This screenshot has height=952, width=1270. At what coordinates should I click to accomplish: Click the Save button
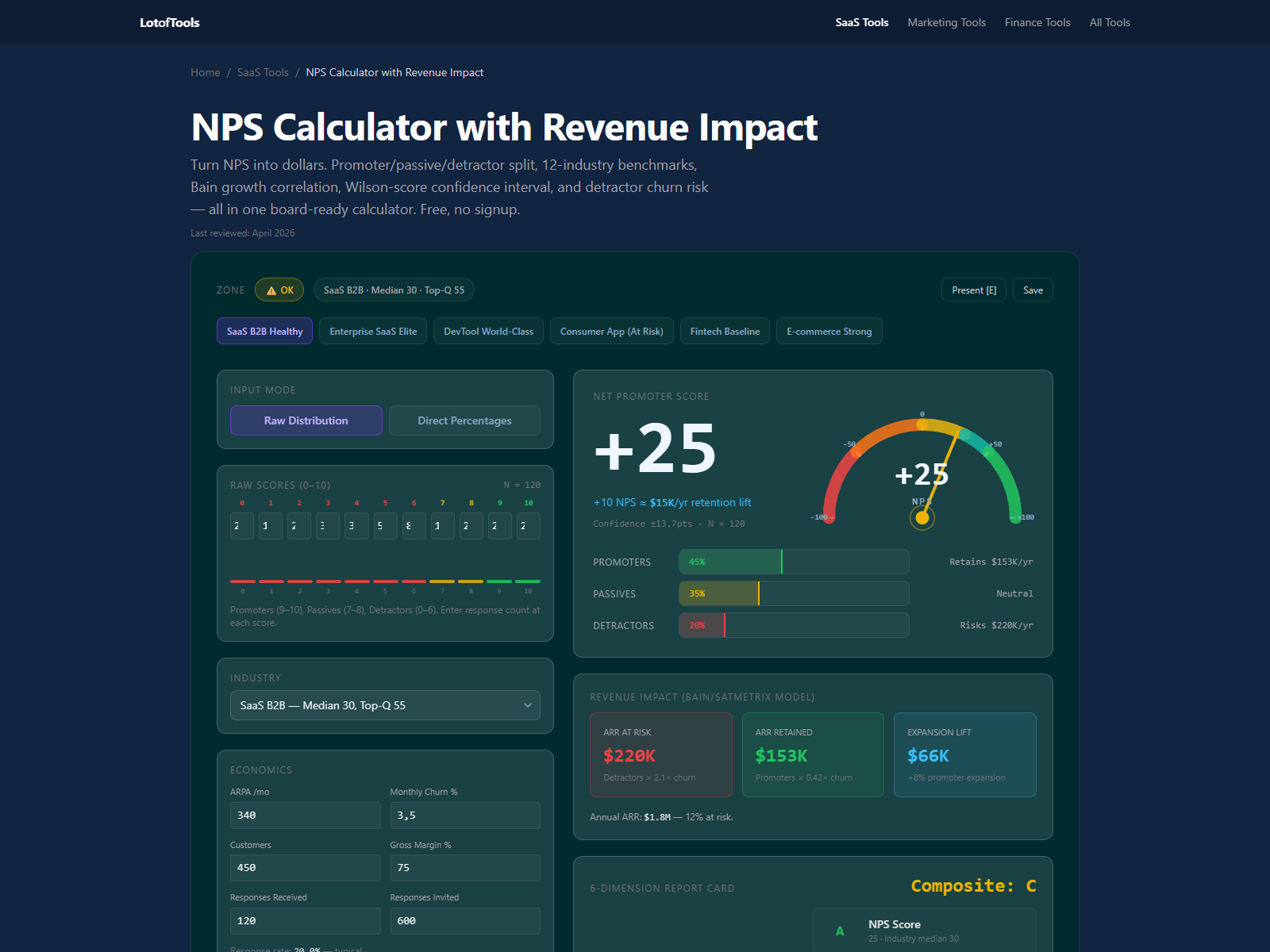pos(1033,290)
